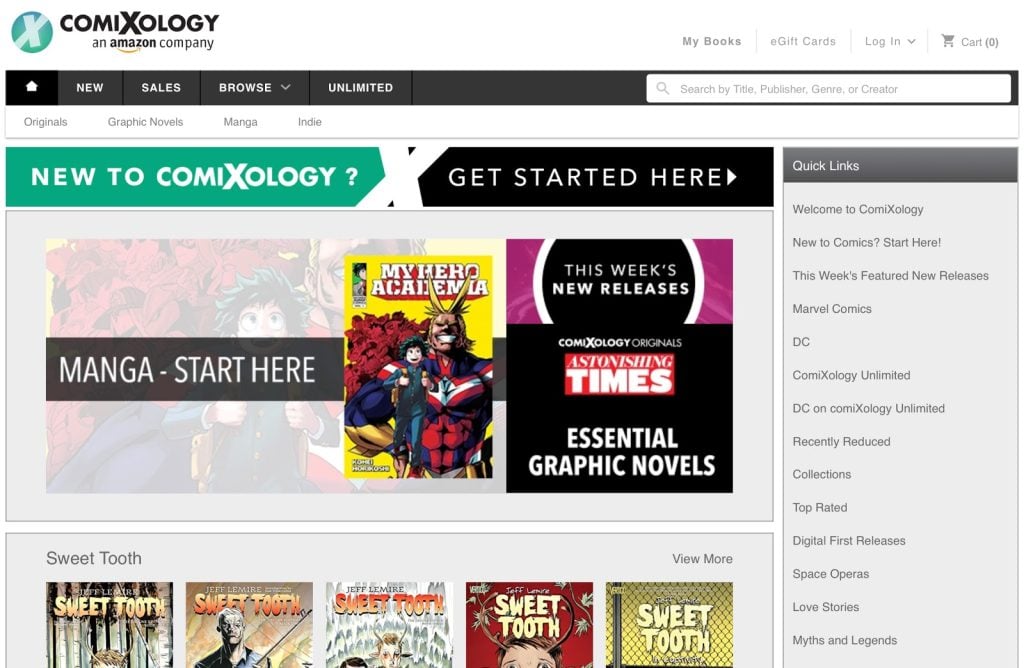The width and height of the screenshot is (1024, 668).
Task: Open the NEW tab
Action: [x=89, y=87]
